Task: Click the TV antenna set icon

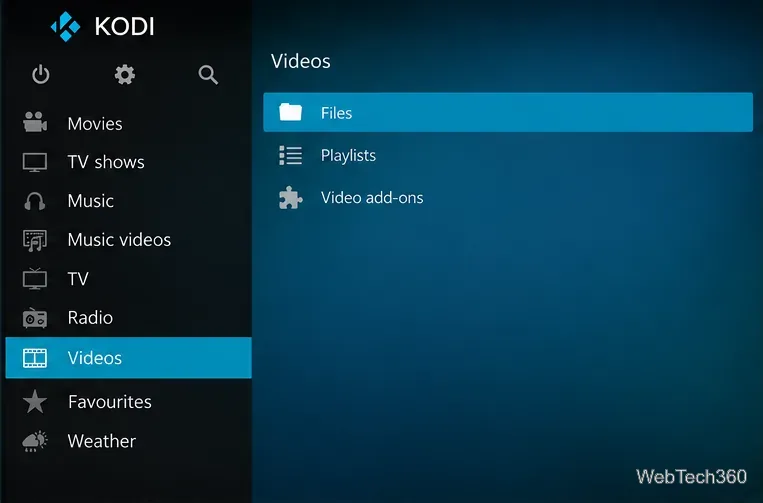Action: 35,279
